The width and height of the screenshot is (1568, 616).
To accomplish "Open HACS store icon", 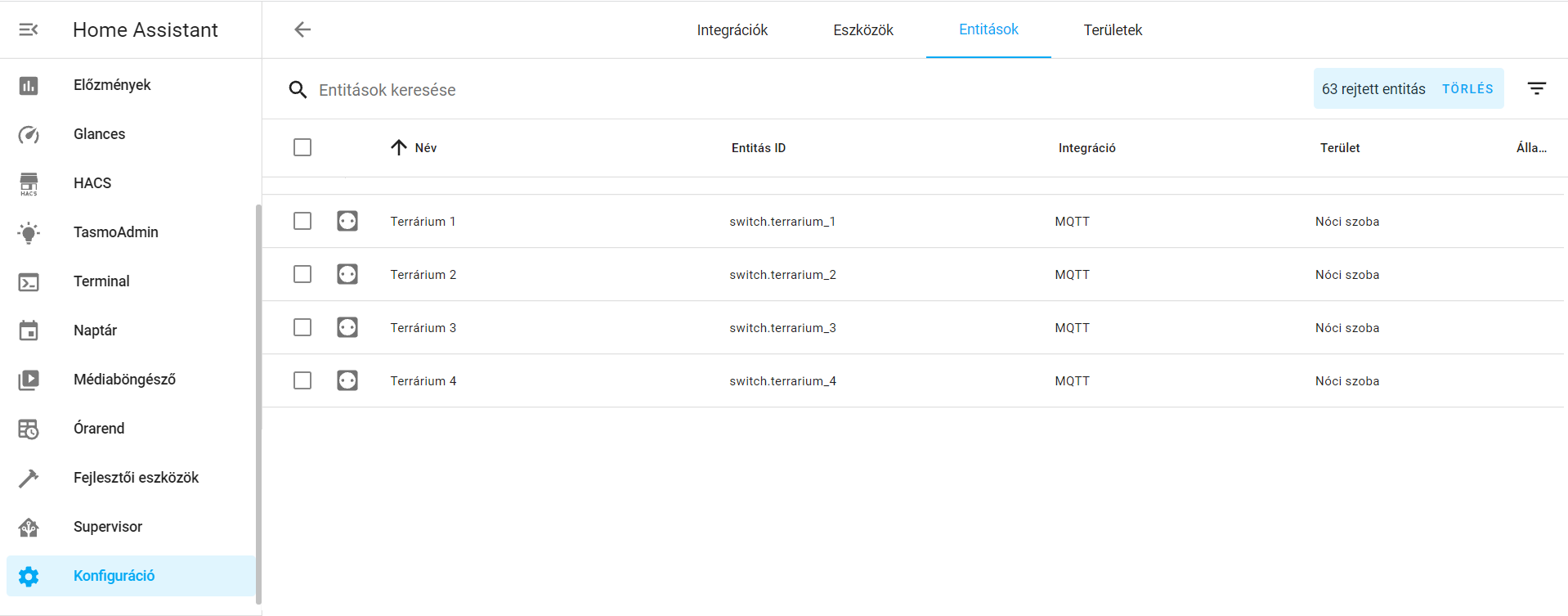I will tap(29, 183).
